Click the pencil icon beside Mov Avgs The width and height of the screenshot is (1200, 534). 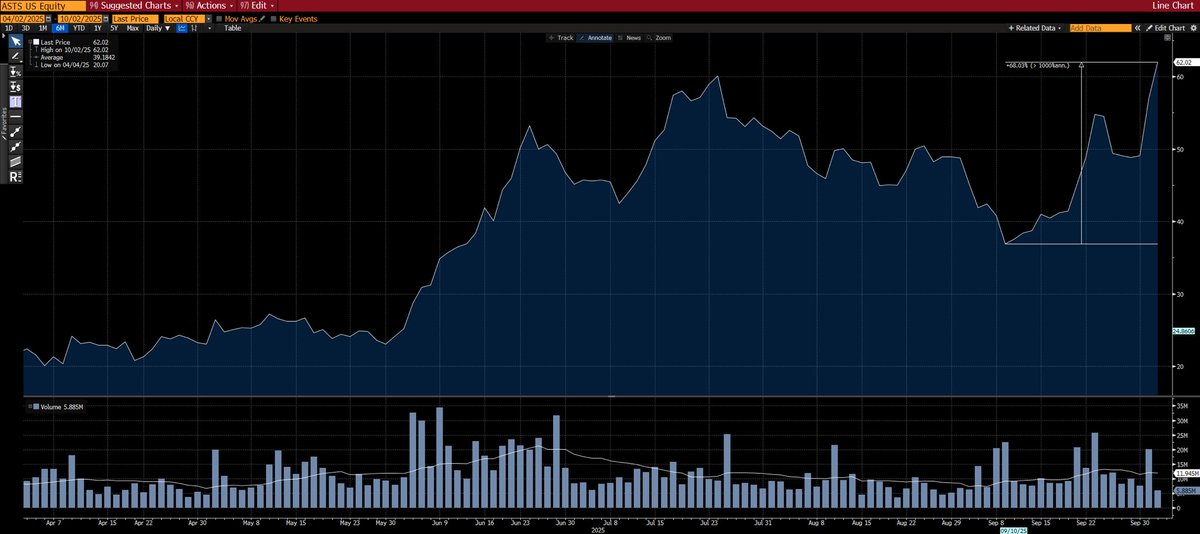click(x=262, y=19)
